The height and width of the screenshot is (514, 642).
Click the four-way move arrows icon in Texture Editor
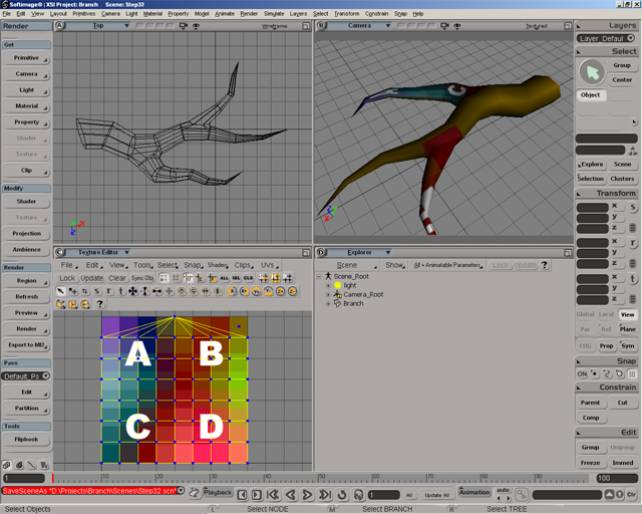132,291
